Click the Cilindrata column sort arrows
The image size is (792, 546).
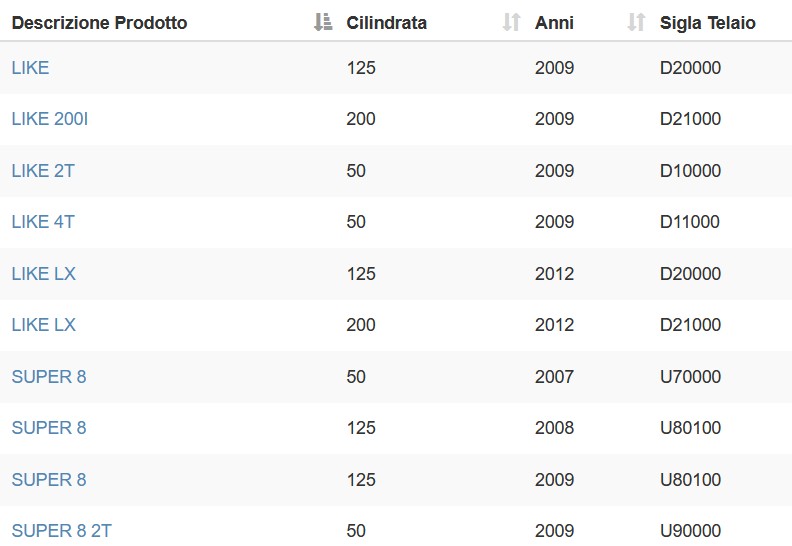pyautogui.click(x=511, y=22)
